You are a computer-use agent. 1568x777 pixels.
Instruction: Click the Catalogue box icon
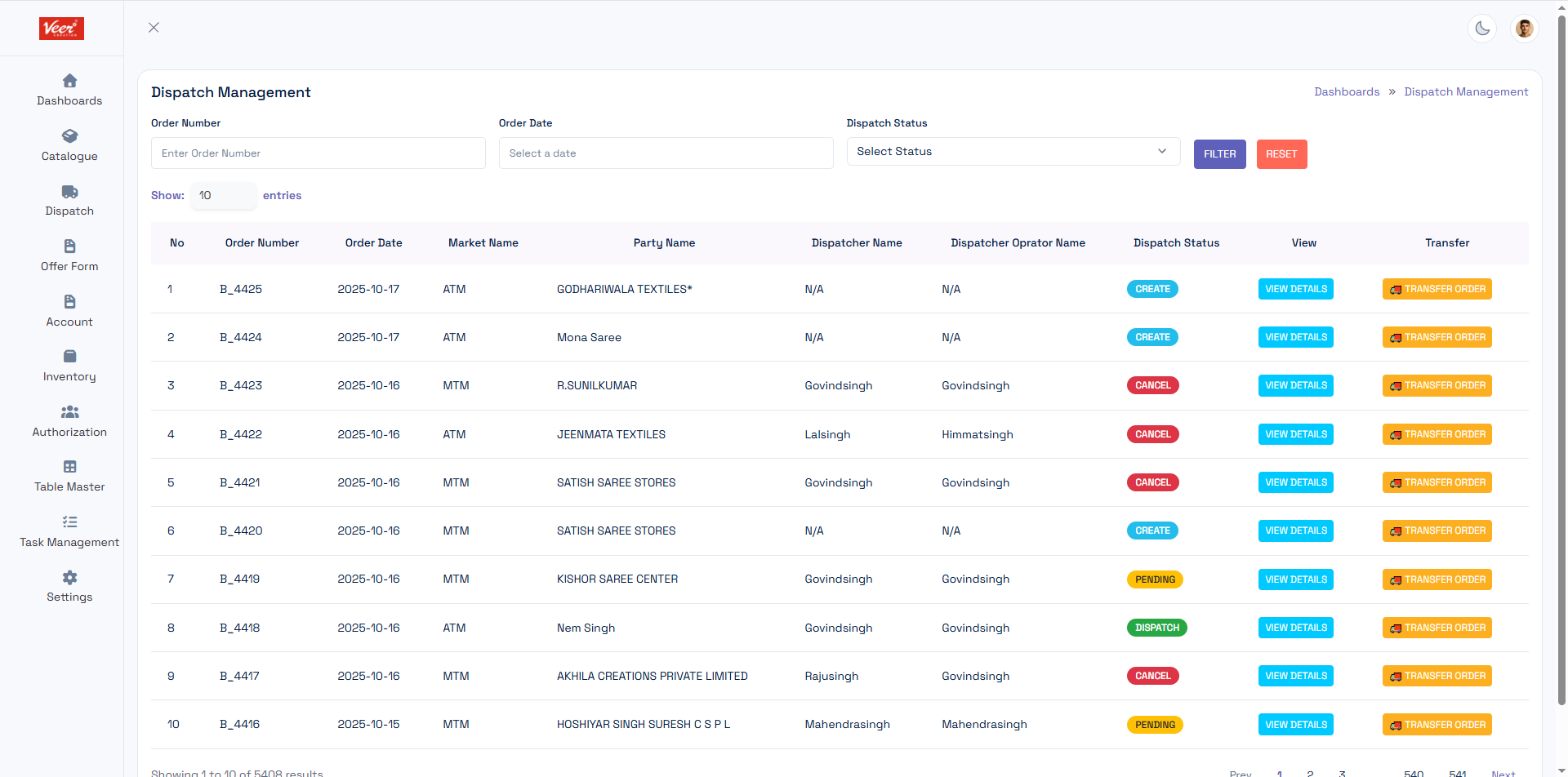(69, 136)
